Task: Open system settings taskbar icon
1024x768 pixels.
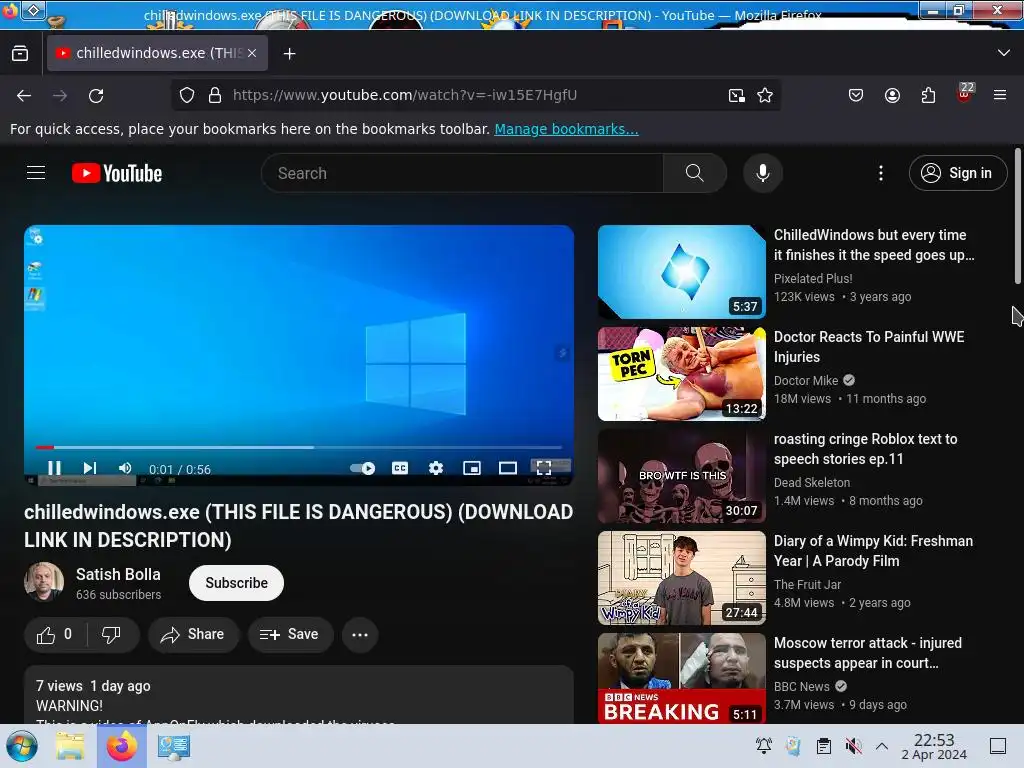Action: pos(174,746)
